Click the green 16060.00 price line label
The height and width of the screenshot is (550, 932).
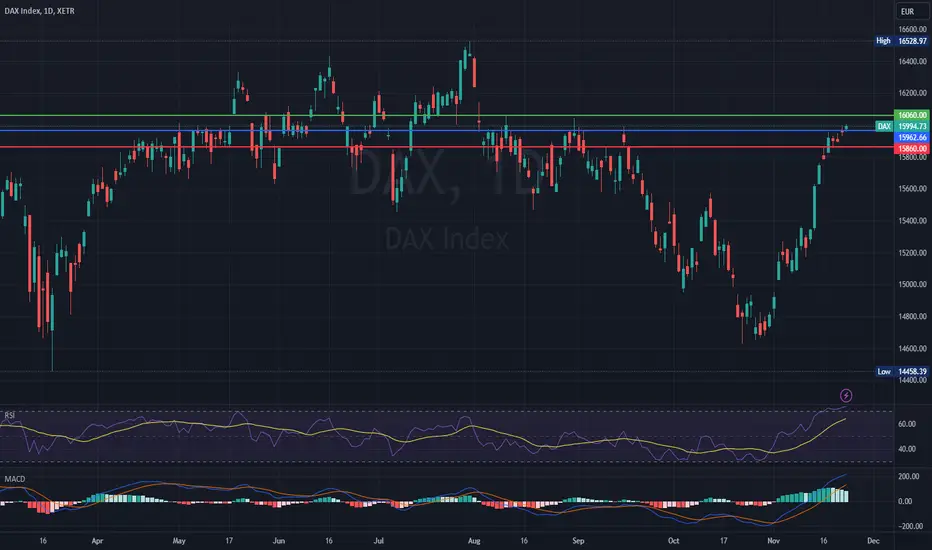[912, 115]
